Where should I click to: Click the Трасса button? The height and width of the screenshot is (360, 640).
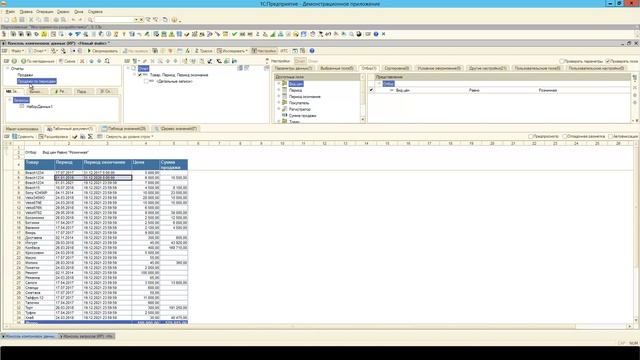tap(203, 51)
